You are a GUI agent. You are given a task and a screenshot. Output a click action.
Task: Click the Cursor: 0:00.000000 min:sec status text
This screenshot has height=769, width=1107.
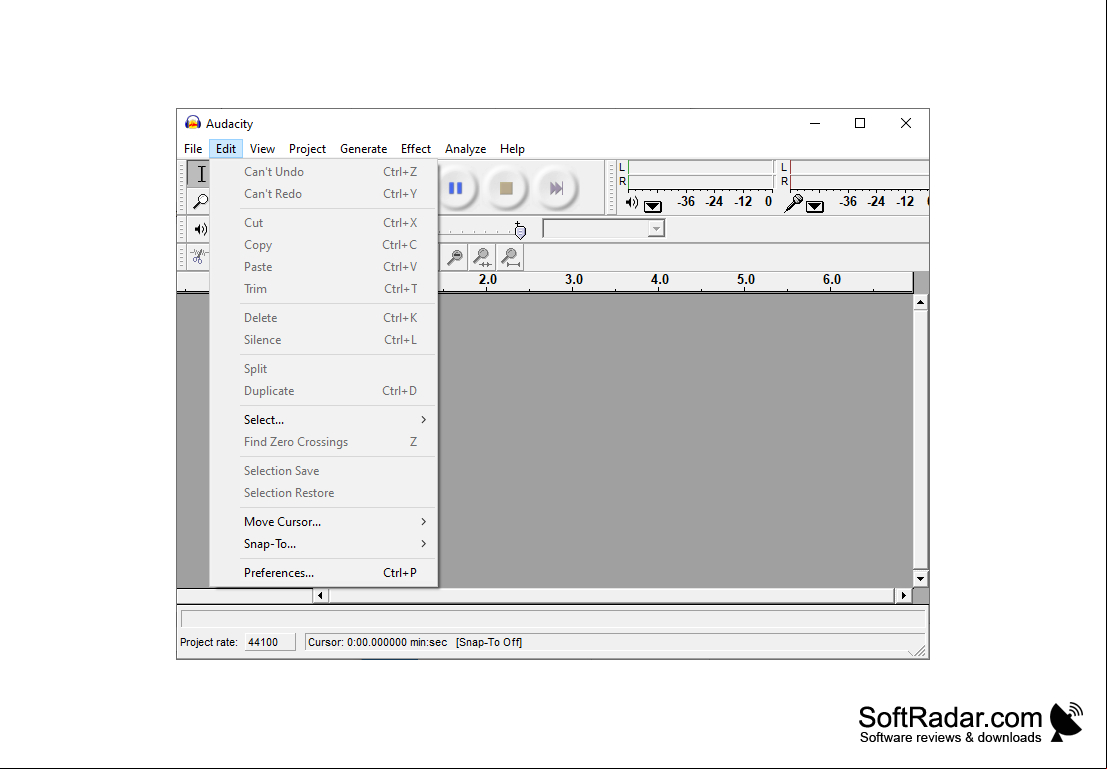378,642
